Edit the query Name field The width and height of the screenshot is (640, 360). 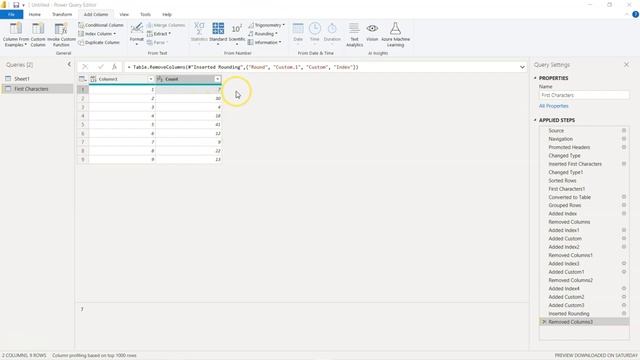584,95
